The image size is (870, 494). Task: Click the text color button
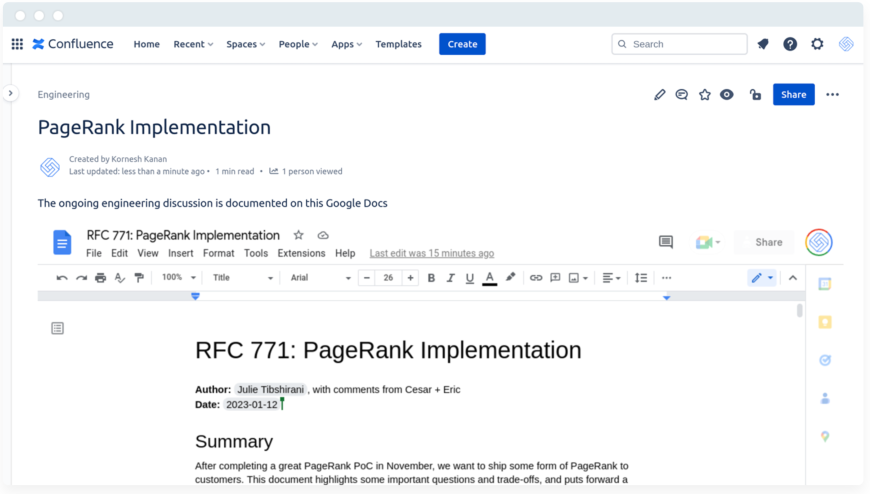coord(489,278)
